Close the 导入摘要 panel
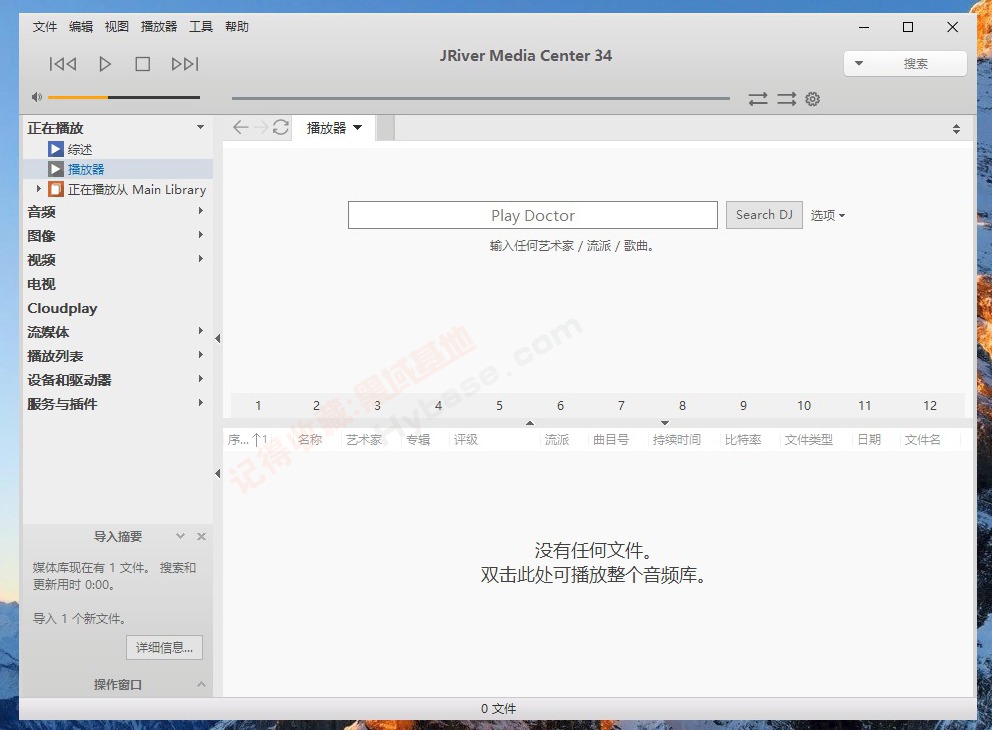Image resolution: width=992 pixels, height=730 pixels. tap(201, 536)
